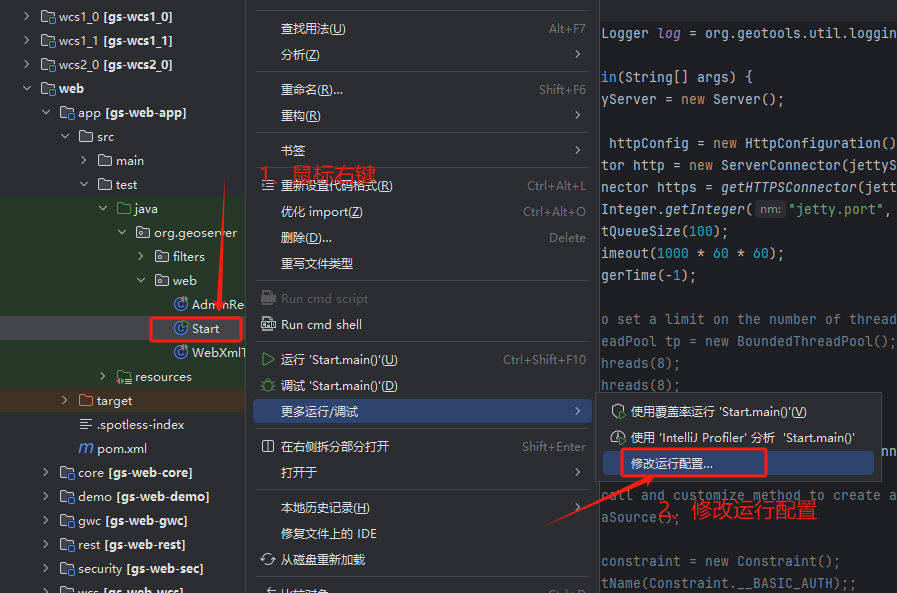
Task: Click the "jetty.port" string in editor
Action: click(x=836, y=209)
